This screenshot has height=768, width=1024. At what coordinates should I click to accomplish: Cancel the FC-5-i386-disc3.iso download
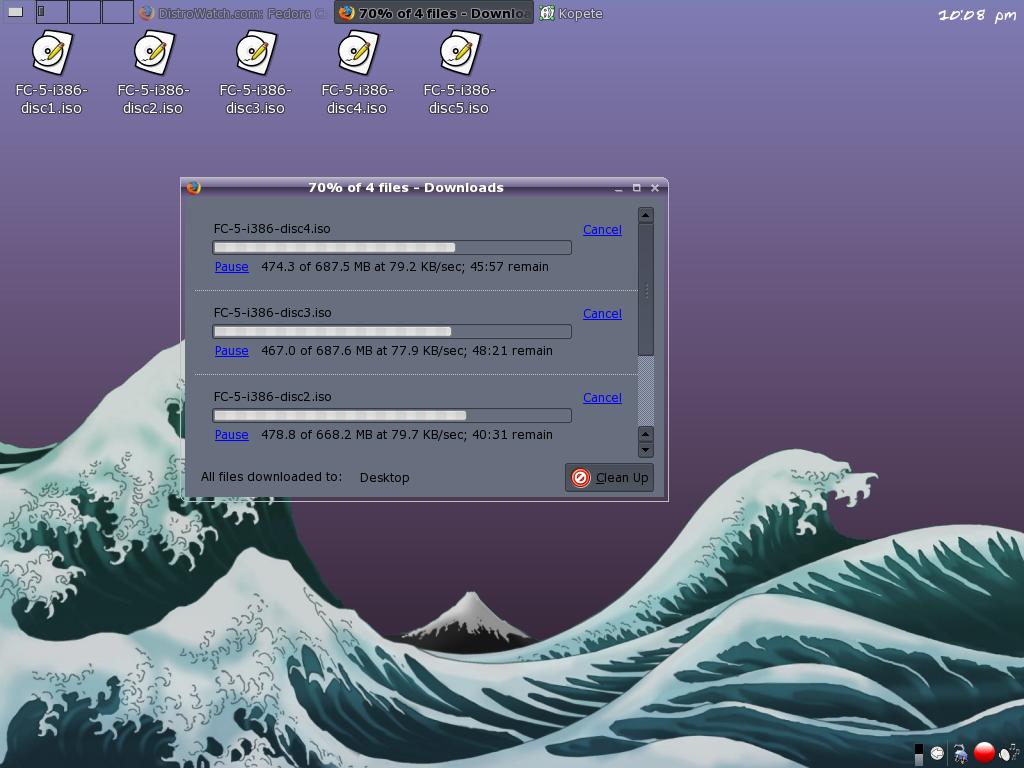click(602, 313)
